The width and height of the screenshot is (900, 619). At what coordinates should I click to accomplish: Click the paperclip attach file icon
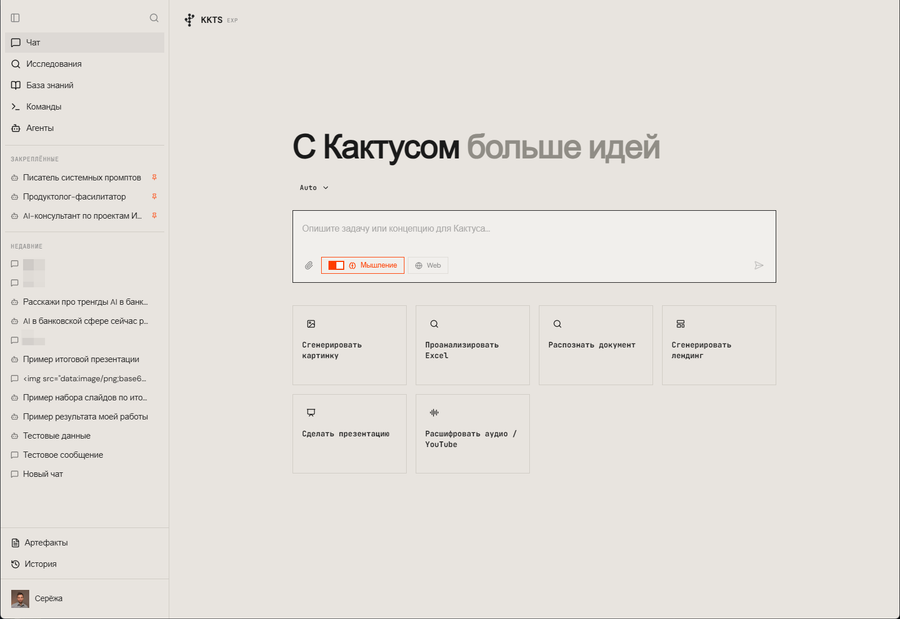(x=309, y=265)
